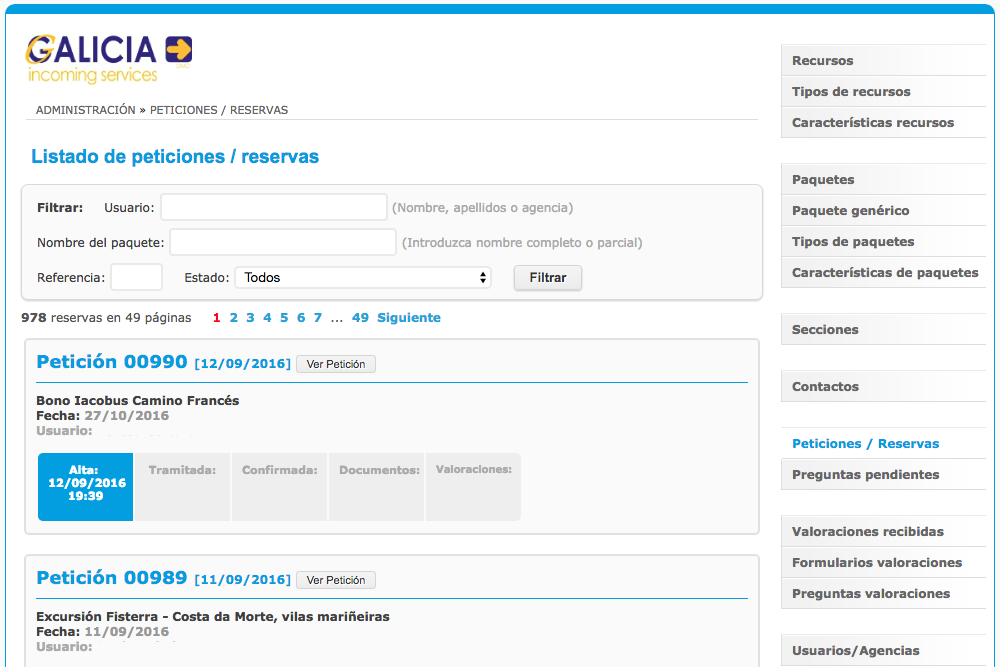Click the Documentos status box
Image resolution: width=1000 pixels, height=667 pixels.
[376, 487]
